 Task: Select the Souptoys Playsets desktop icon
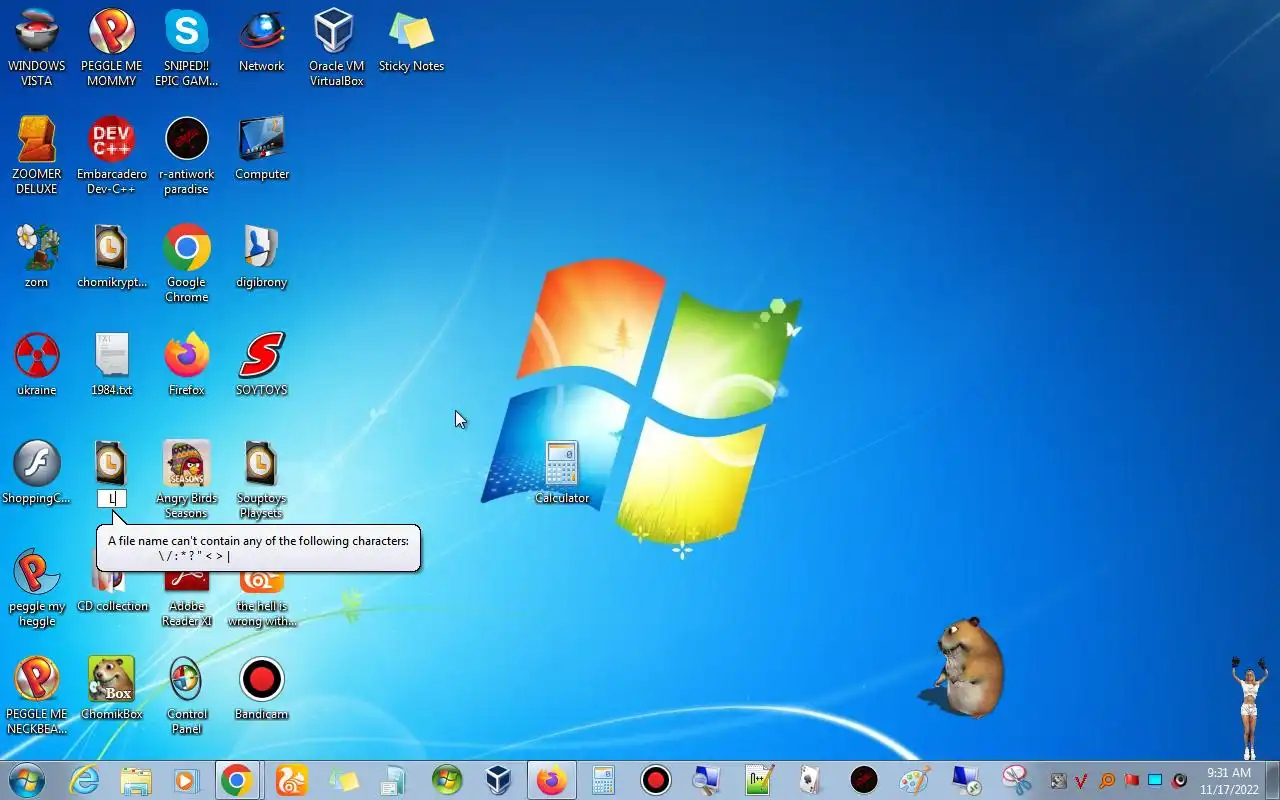(262, 480)
